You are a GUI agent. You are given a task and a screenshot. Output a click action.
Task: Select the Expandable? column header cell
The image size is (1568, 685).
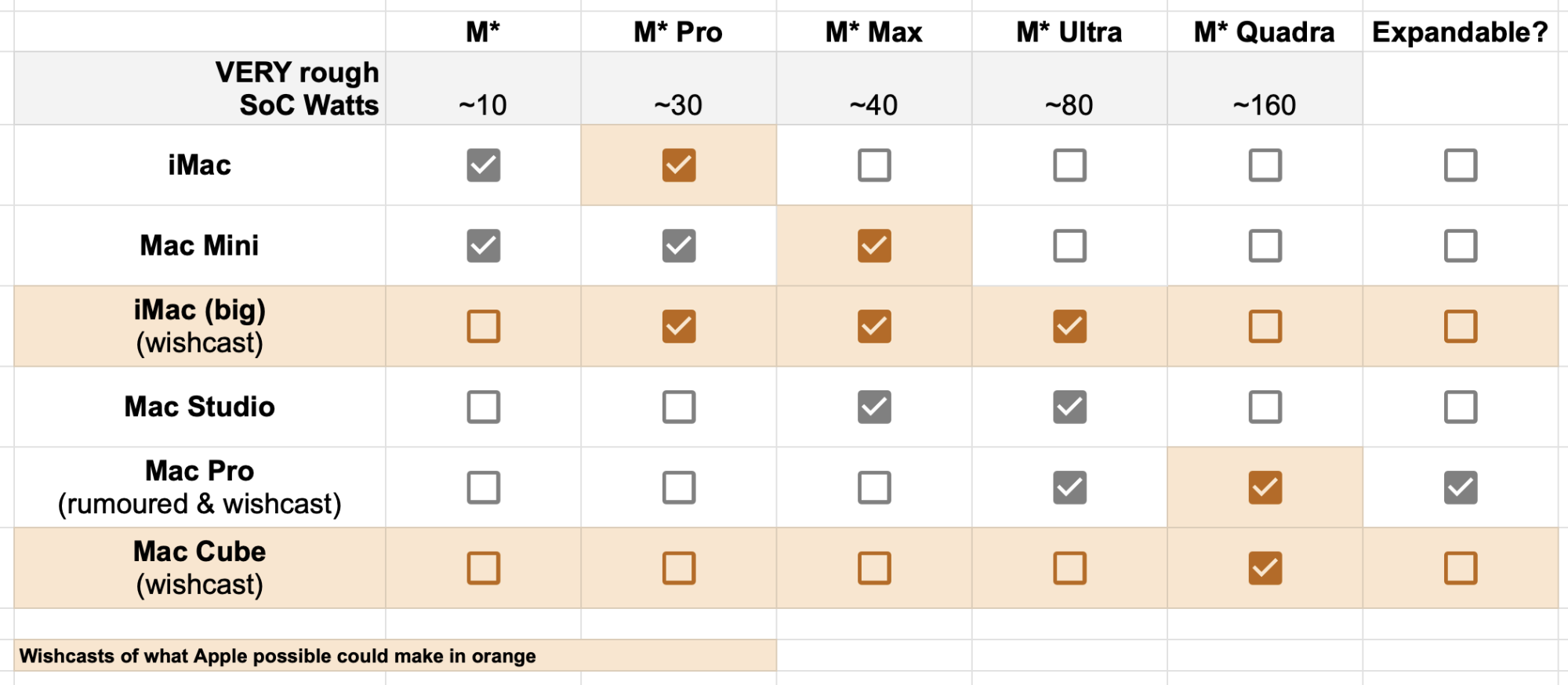click(x=1461, y=32)
